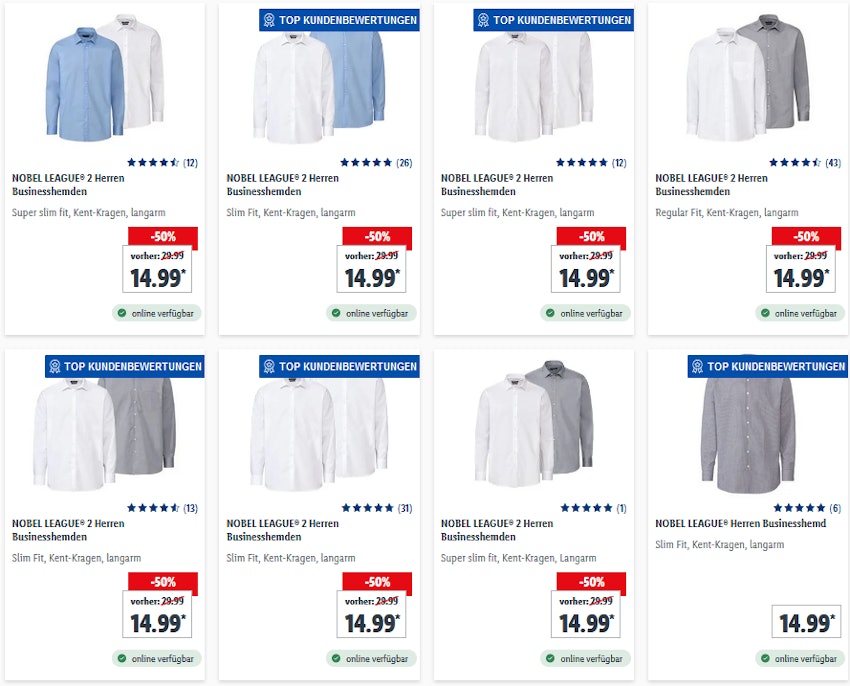850x686 pixels.
Task: Open the shirt image of the Regular Fit product
Action: [x=747, y=82]
